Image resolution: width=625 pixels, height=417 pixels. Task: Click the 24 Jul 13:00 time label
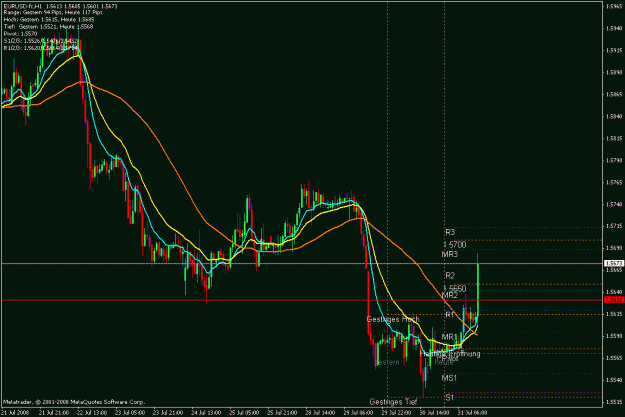point(206,413)
